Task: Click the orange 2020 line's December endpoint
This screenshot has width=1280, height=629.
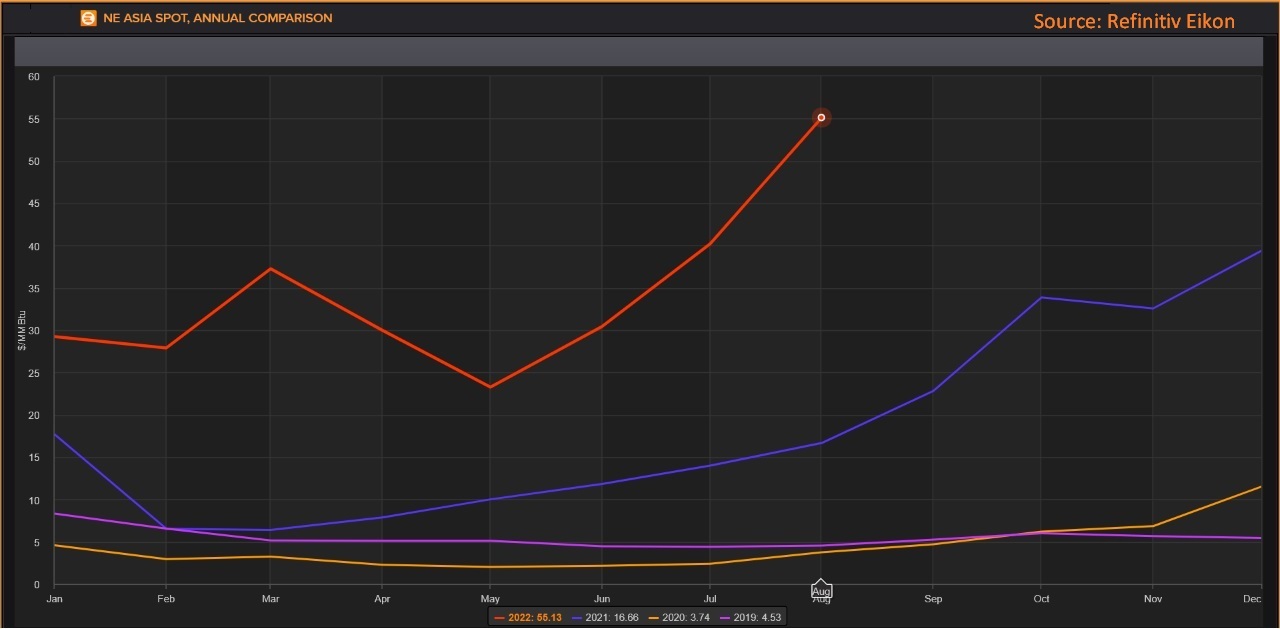Action: point(1260,487)
